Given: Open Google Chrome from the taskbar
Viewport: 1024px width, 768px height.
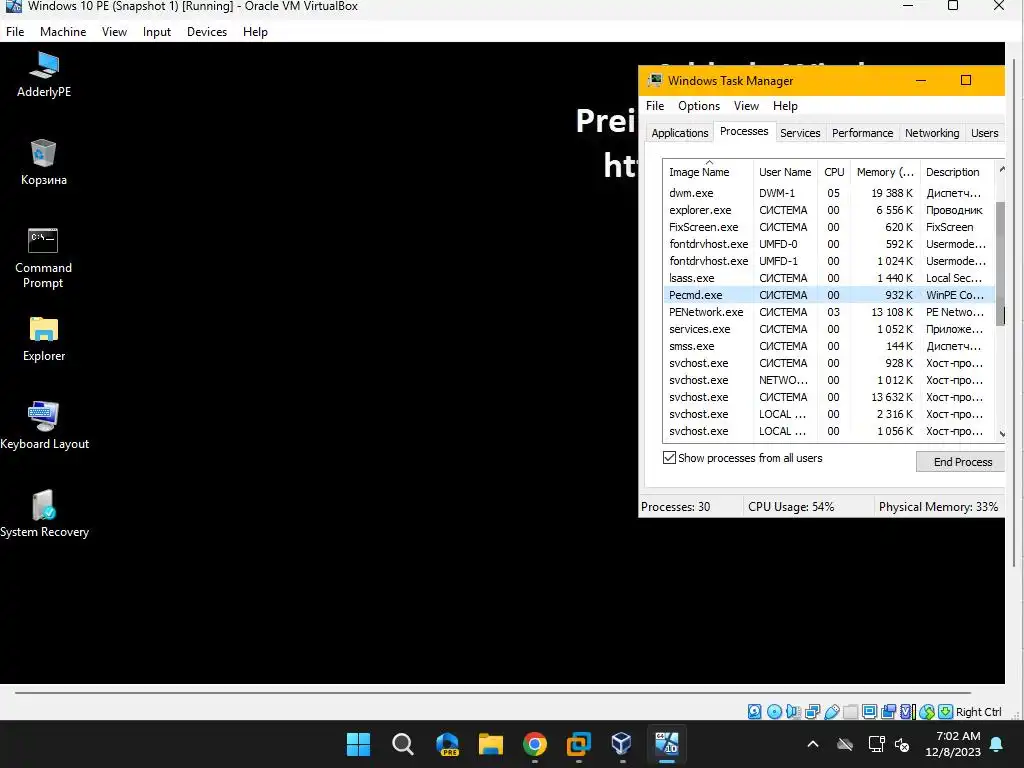Looking at the screenshot, I should [534, 744].
